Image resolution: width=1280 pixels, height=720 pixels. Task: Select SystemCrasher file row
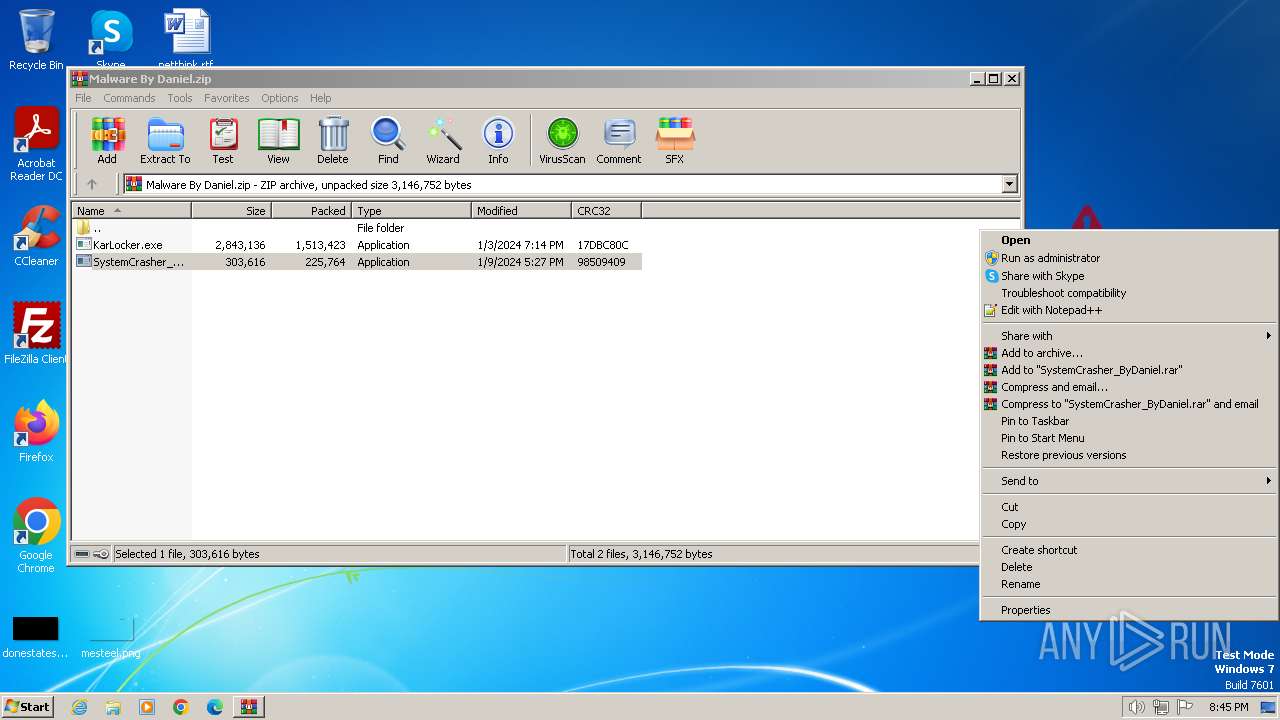(356, 262)
